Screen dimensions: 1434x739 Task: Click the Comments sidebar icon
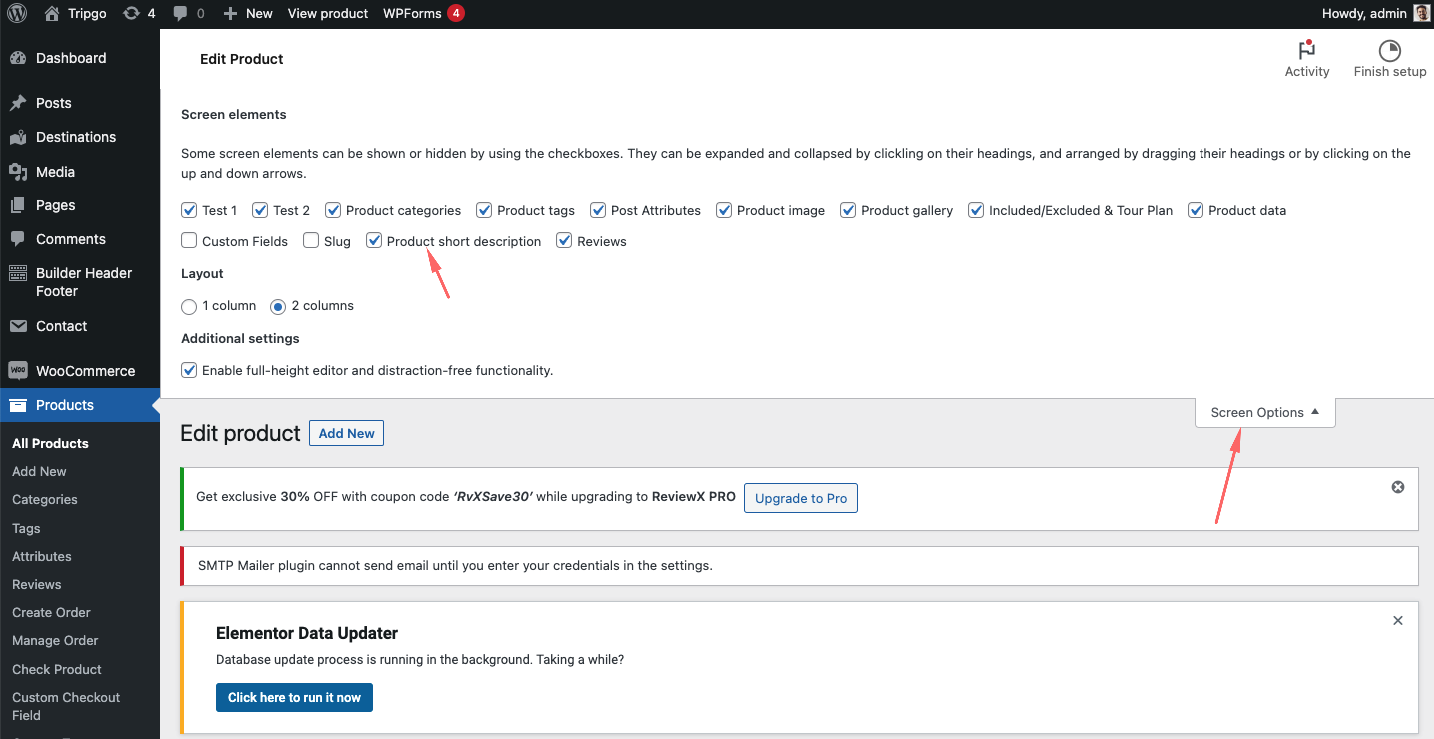tap(18, 239)
